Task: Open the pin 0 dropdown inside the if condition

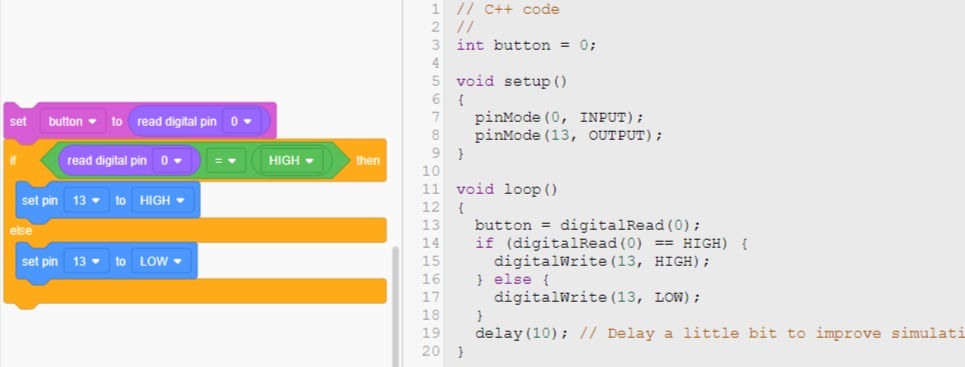Action: (x=170, y=161)
